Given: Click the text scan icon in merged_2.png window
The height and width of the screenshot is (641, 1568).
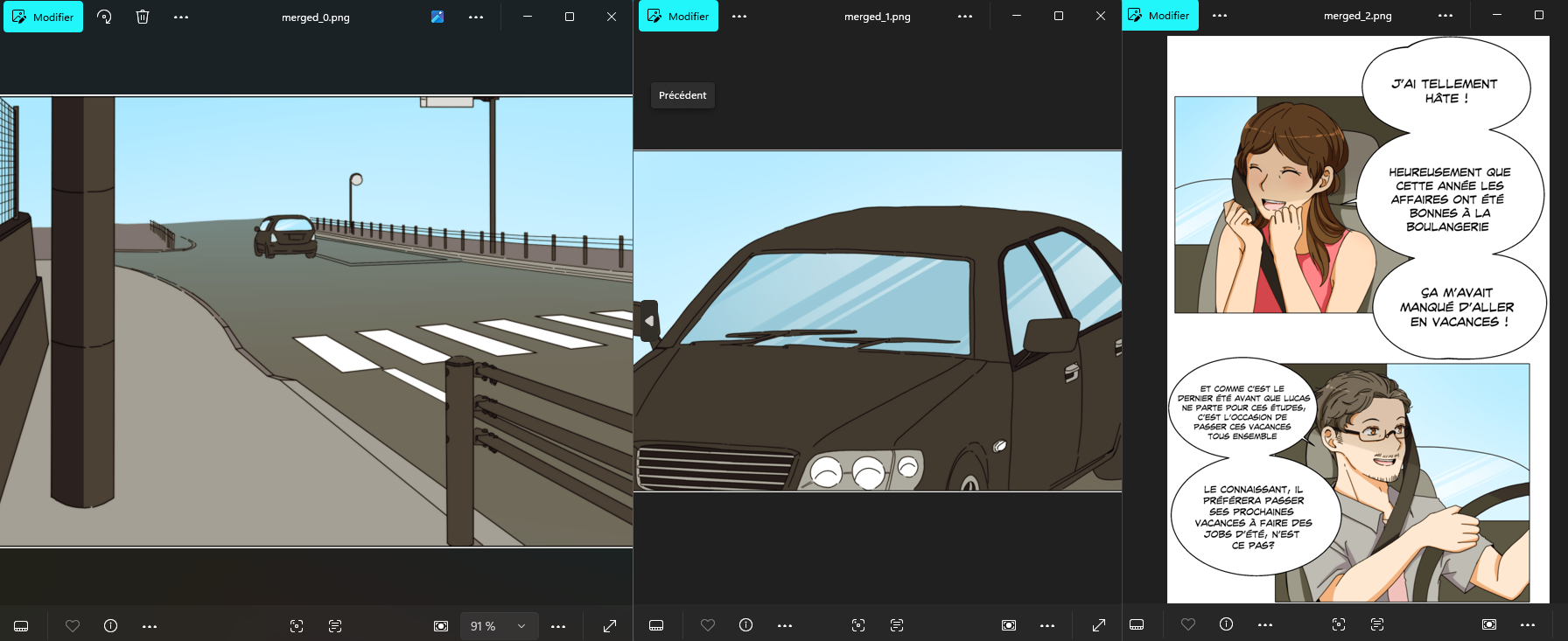Looking at the screenshot, I should 1377,624.
